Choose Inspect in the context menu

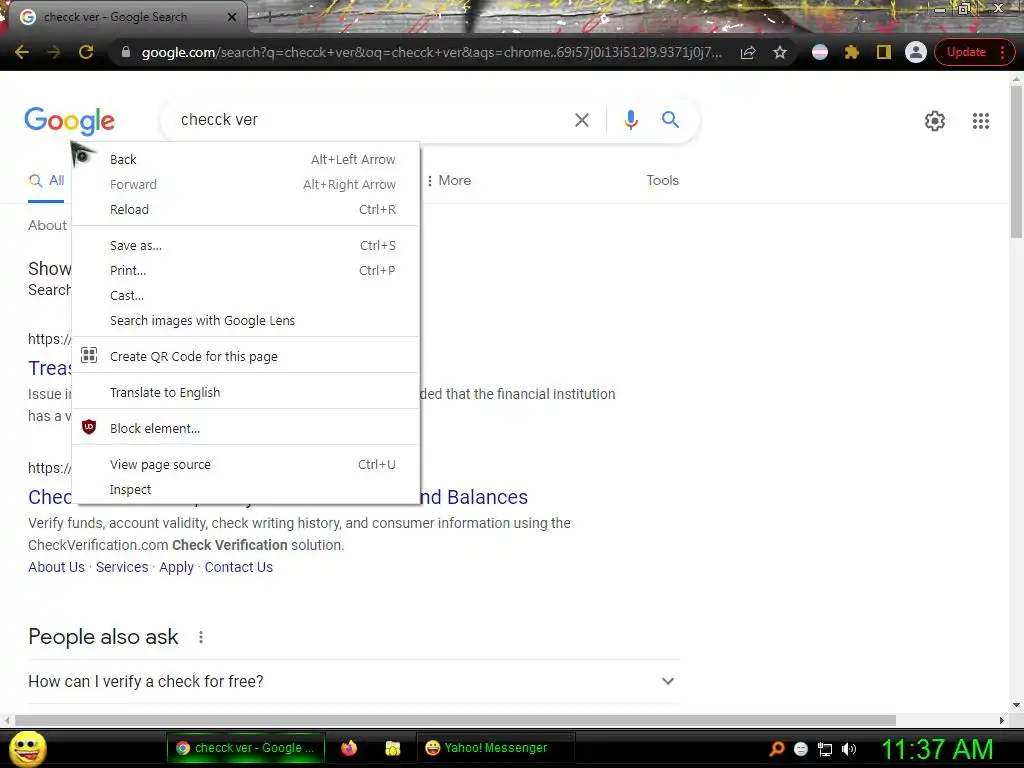245,489
